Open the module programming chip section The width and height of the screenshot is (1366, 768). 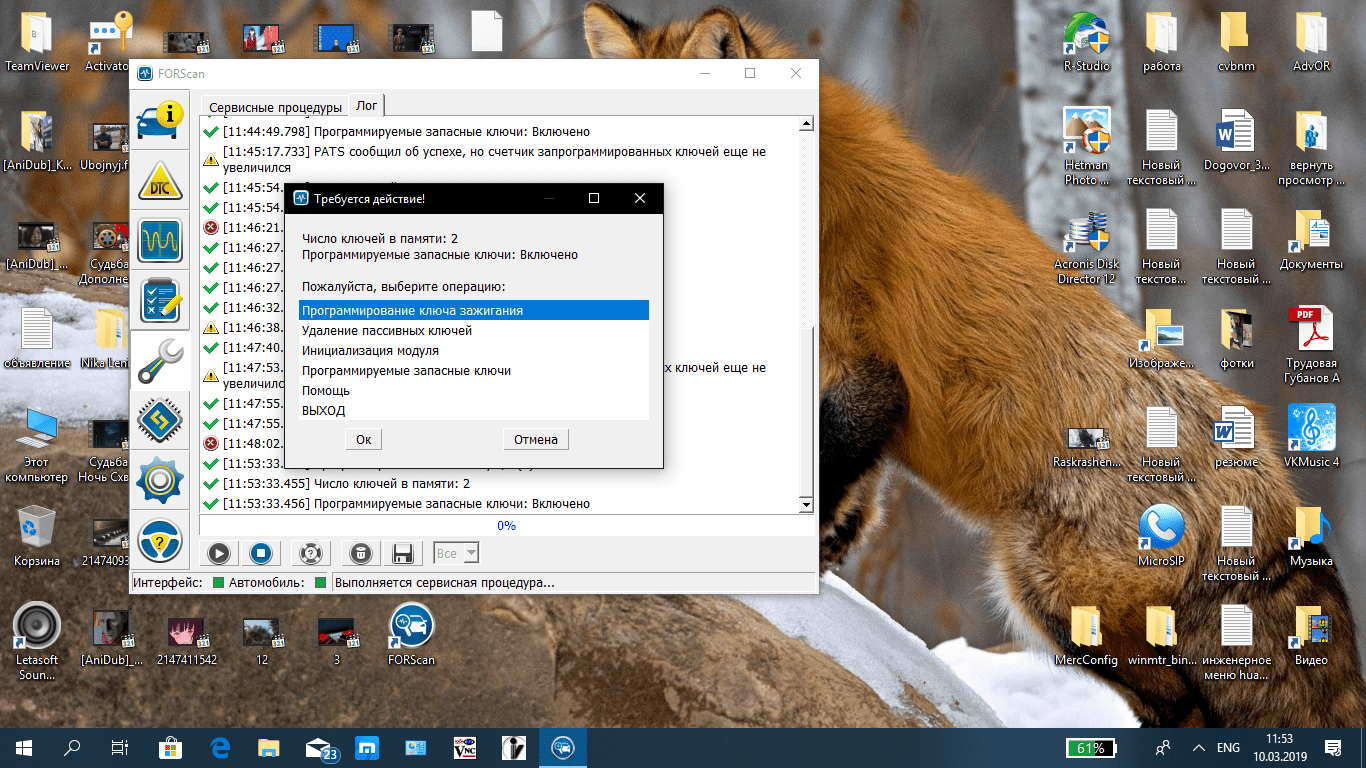click(x=160, y=422)
